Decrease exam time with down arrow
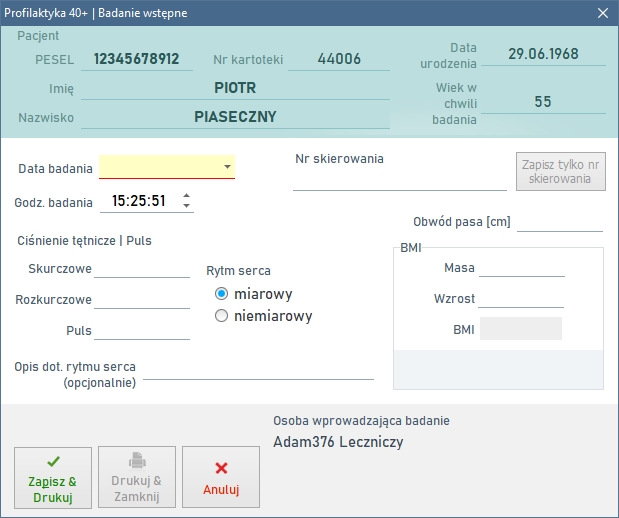This screenshot has width=619, height=518. (x=186, y=206)
